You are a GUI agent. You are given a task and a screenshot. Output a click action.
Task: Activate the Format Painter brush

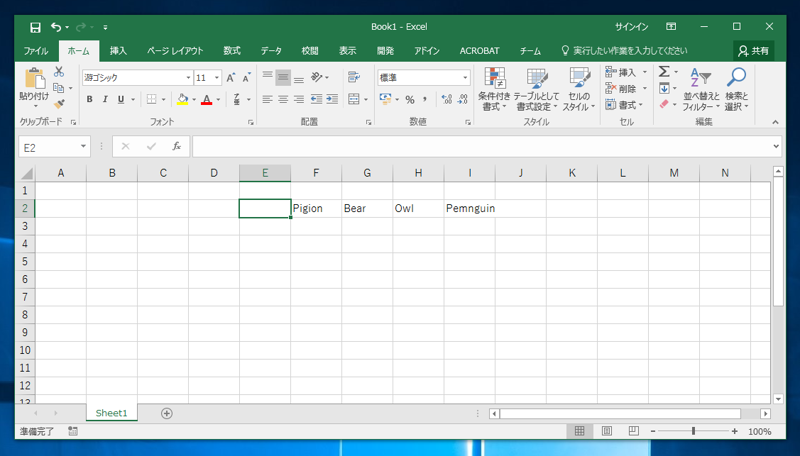59,104
